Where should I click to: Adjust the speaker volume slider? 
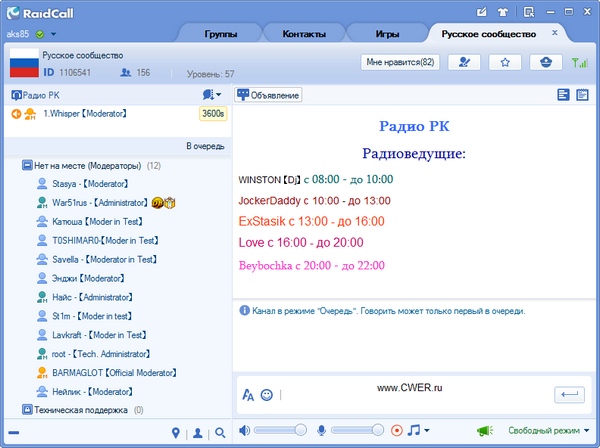(x=300, y=430)
